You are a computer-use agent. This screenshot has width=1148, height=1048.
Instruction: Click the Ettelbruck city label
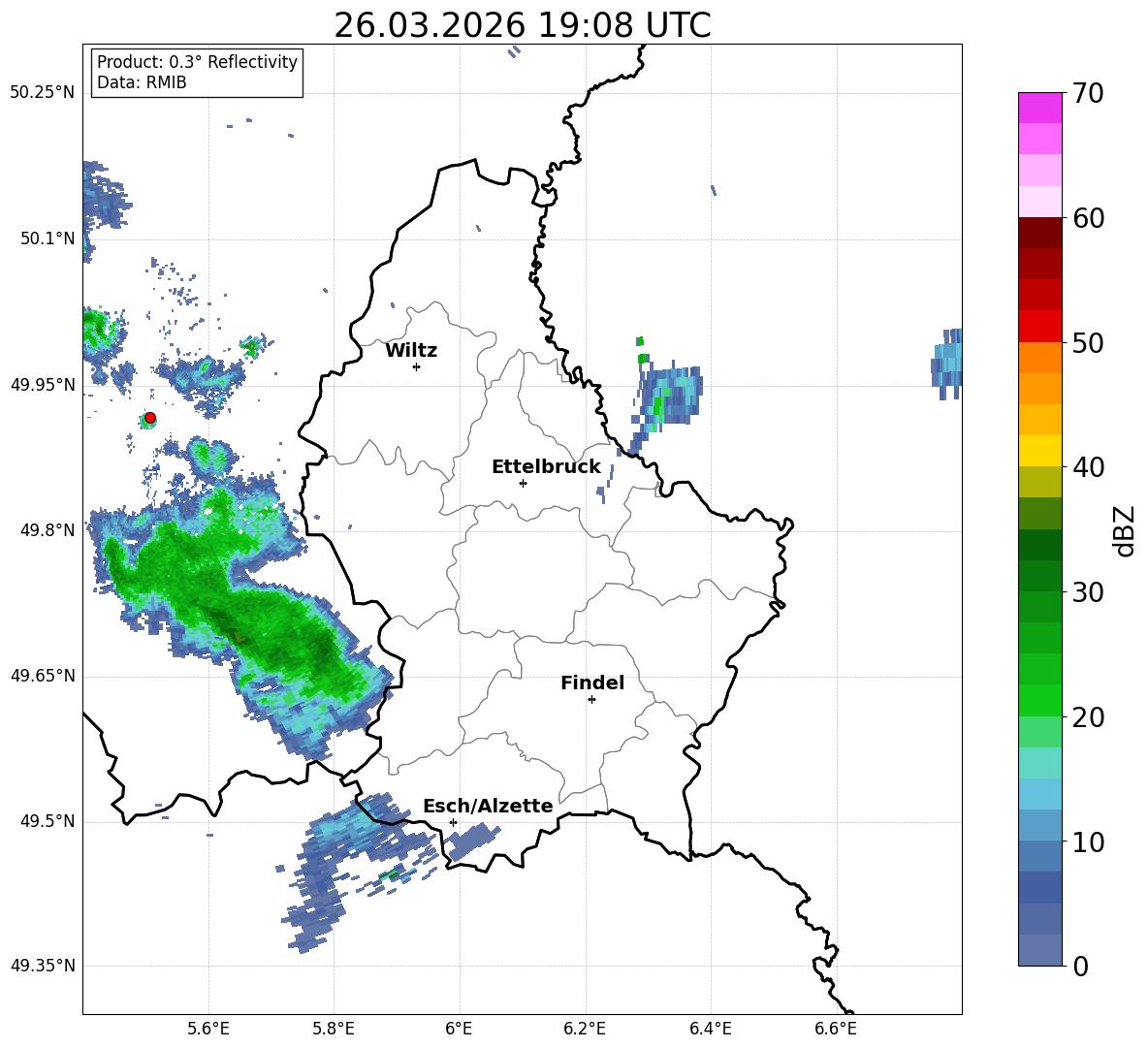(x=546, y=467)
